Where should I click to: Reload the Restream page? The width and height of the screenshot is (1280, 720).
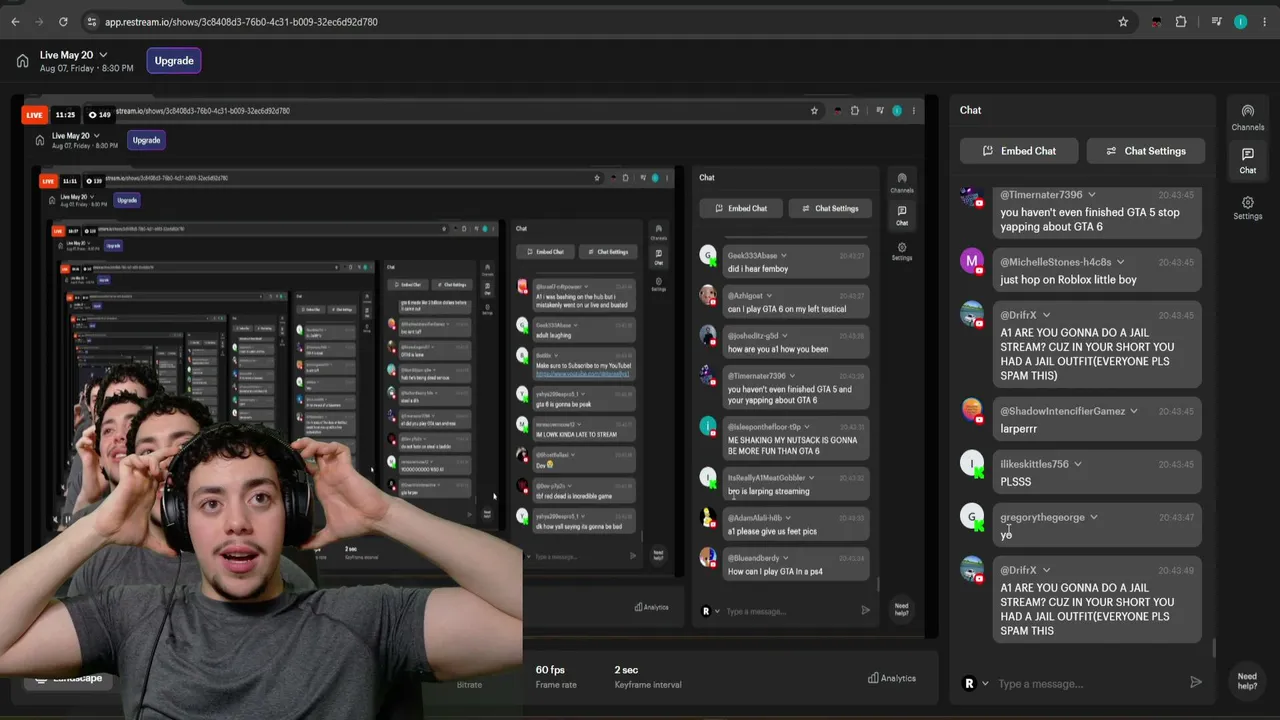point(64,22)
